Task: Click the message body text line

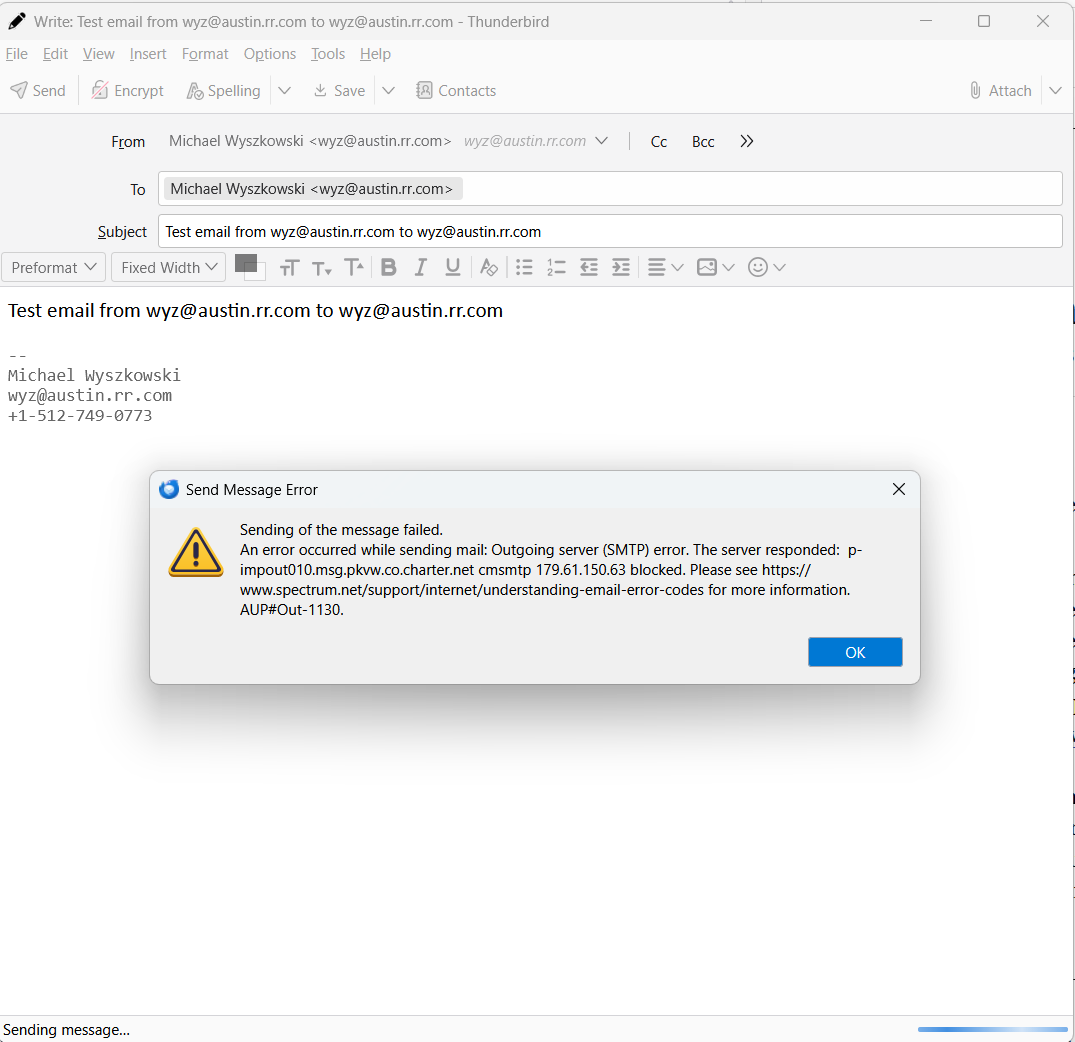Action: [255, 311]
